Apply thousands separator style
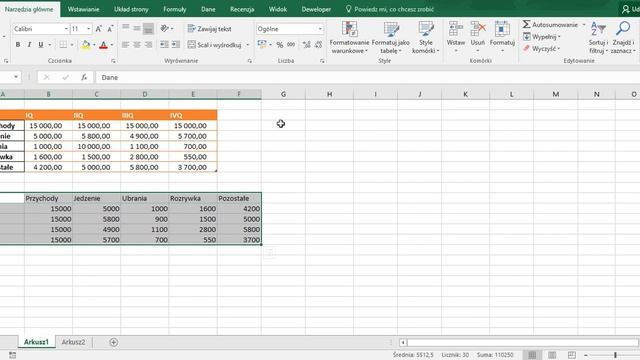The width and height of the screenshot is (640, 360). tap(291, 44)
